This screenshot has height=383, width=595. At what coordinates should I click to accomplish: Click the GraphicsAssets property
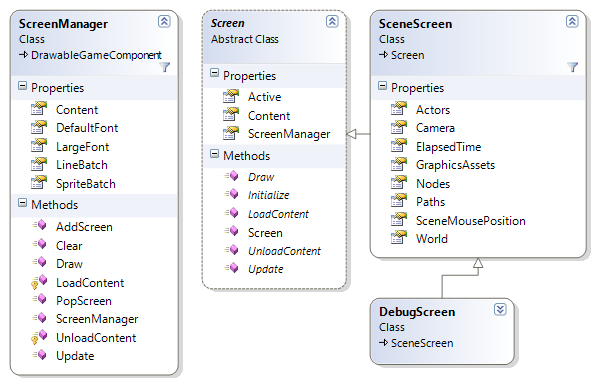click(455, 165)
